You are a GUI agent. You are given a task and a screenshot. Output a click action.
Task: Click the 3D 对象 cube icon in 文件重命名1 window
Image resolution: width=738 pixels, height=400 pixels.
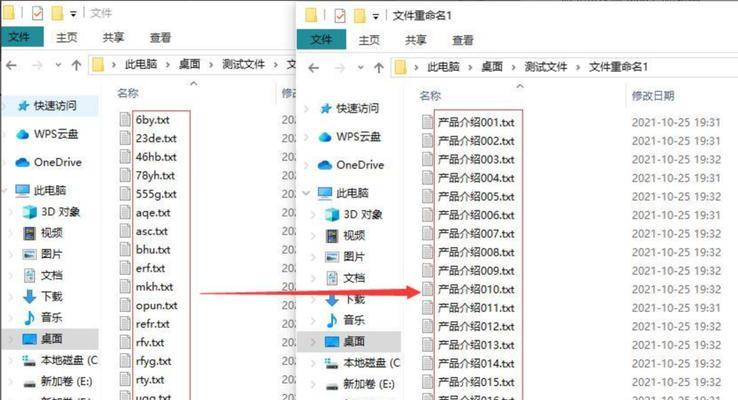point(332,215)
